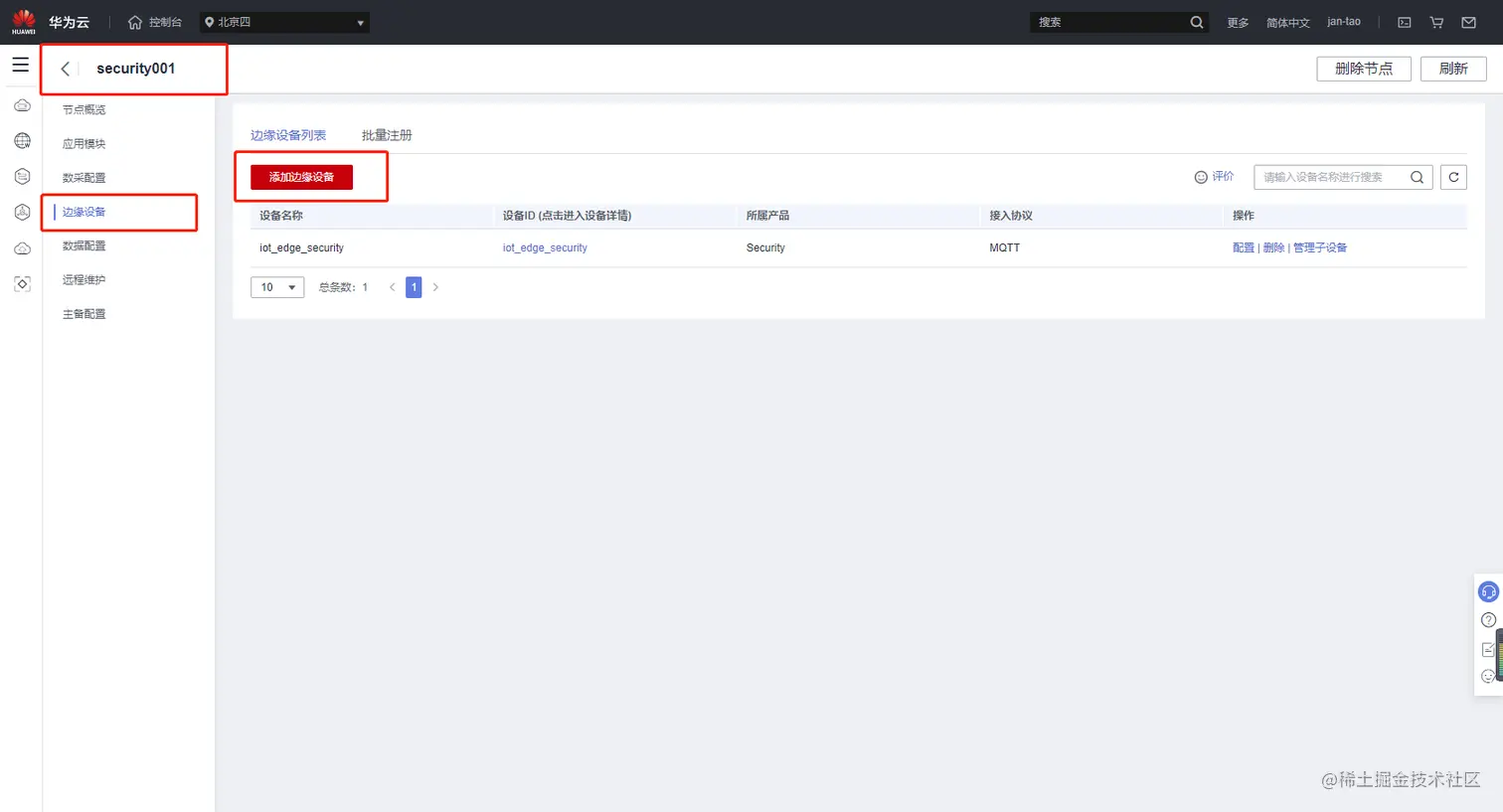Open the 控制台 console home
The width and height of the screenshot is (1503, 812).
coord(155,22)
